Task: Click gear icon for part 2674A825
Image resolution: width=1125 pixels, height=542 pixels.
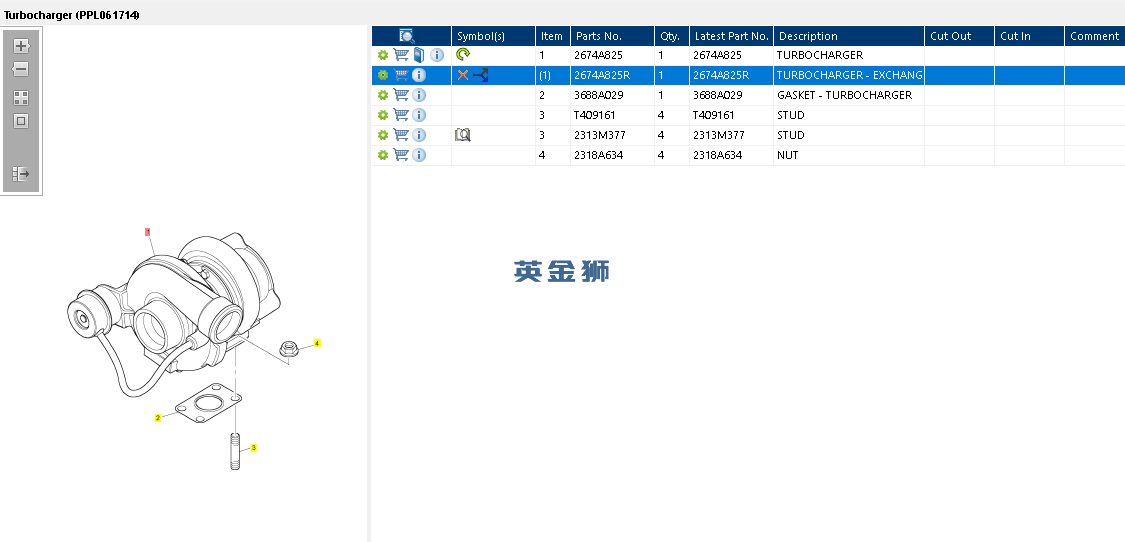Action: coord(383,55)
